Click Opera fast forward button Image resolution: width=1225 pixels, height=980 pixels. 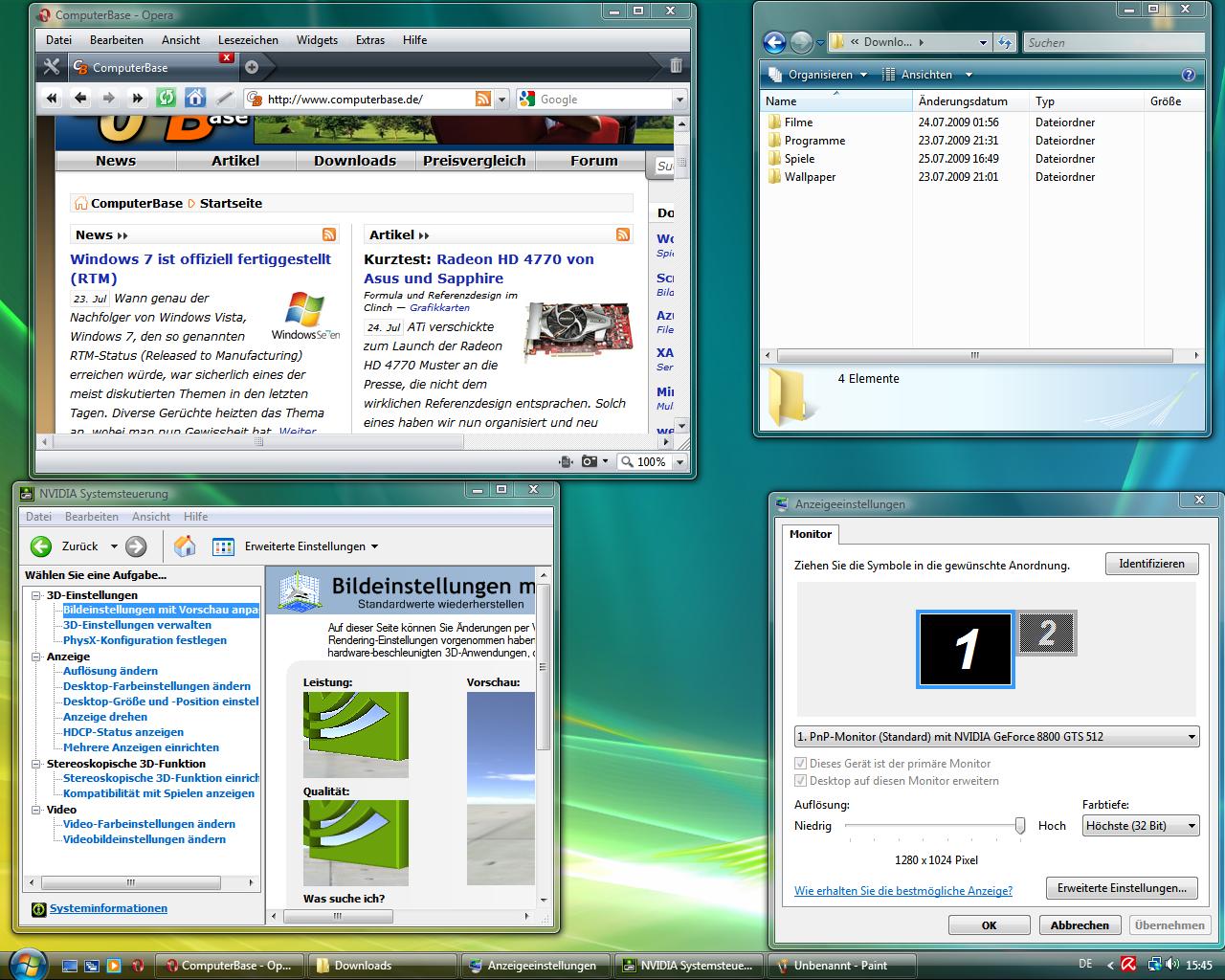pos(138,99)
